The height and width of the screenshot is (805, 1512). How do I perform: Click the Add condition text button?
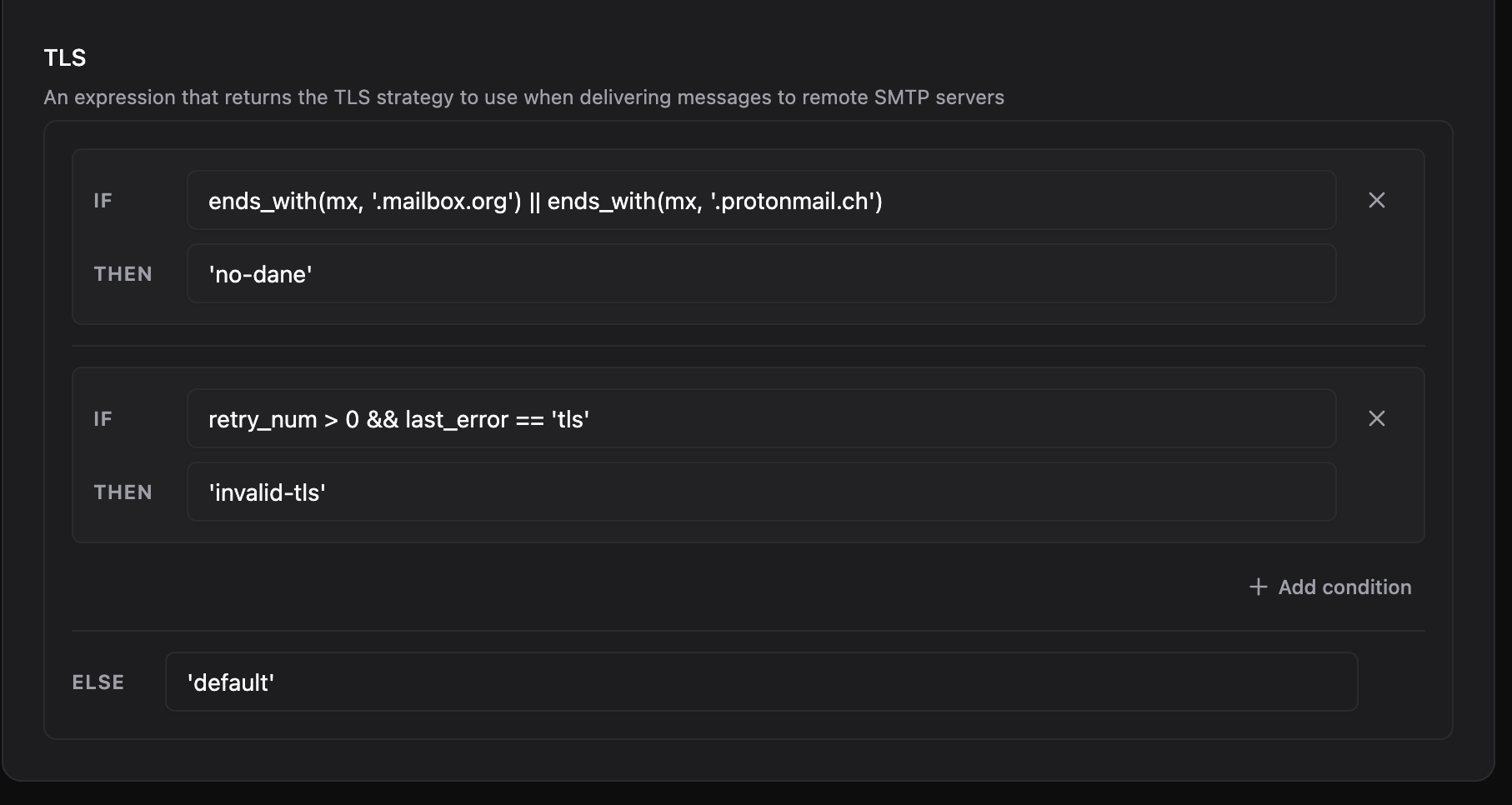coord(1344,587)
